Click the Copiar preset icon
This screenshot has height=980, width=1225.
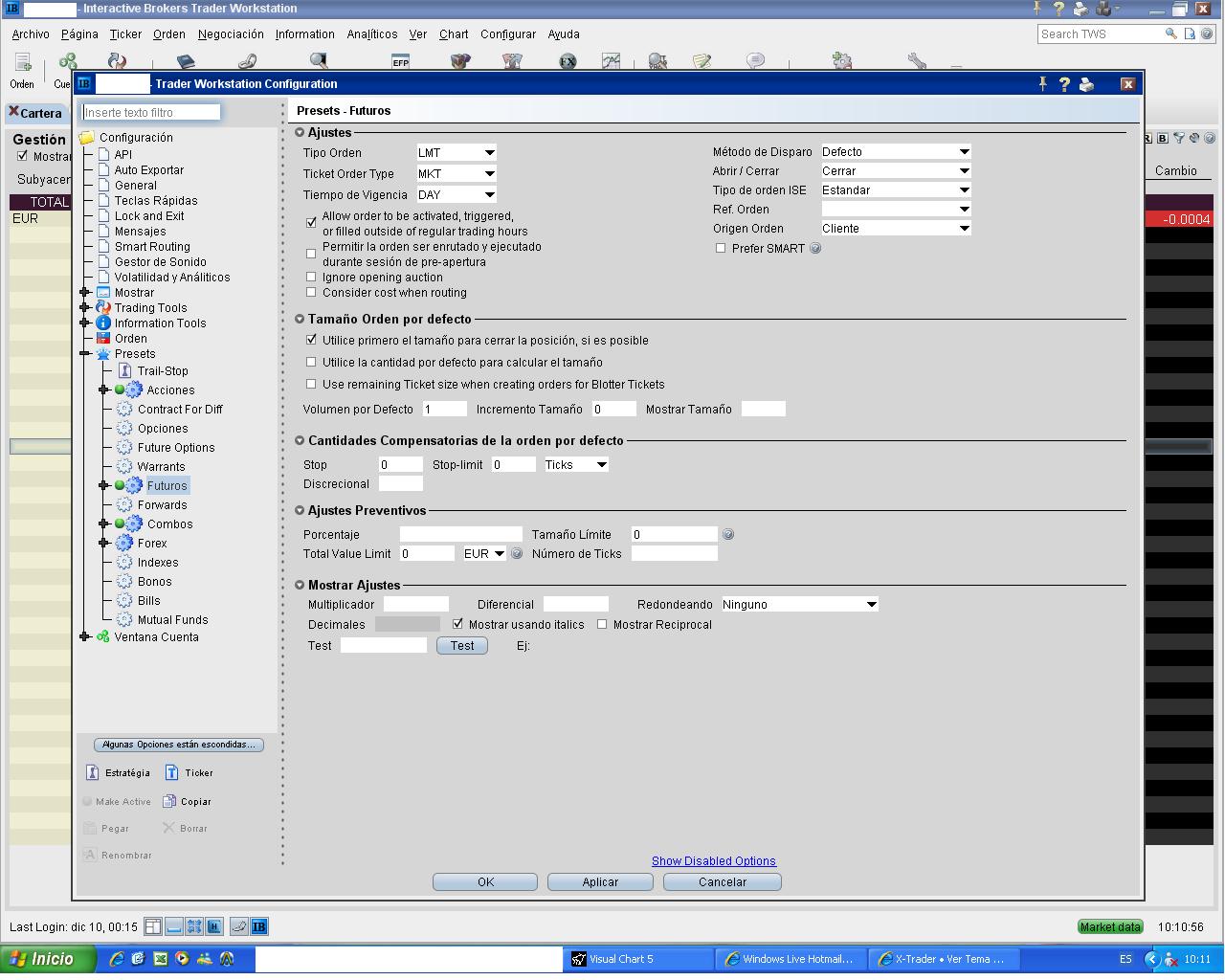point(170,801)
